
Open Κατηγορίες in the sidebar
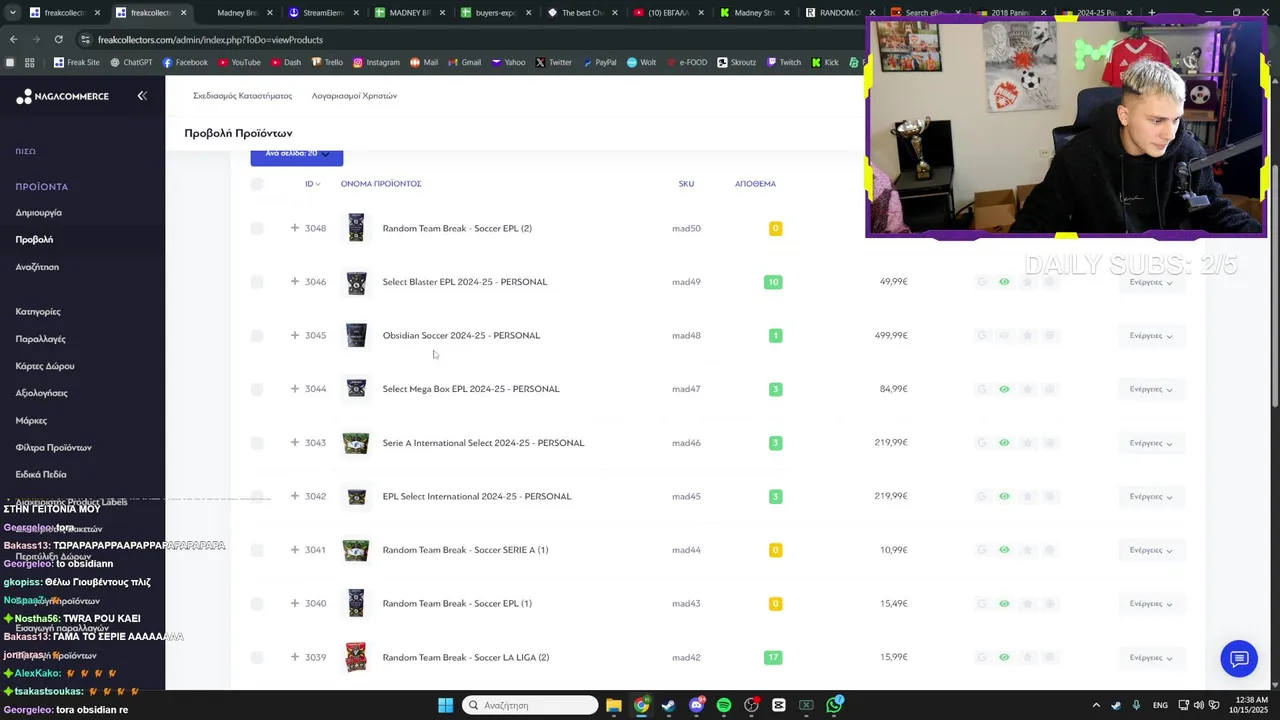pos(38,312)
